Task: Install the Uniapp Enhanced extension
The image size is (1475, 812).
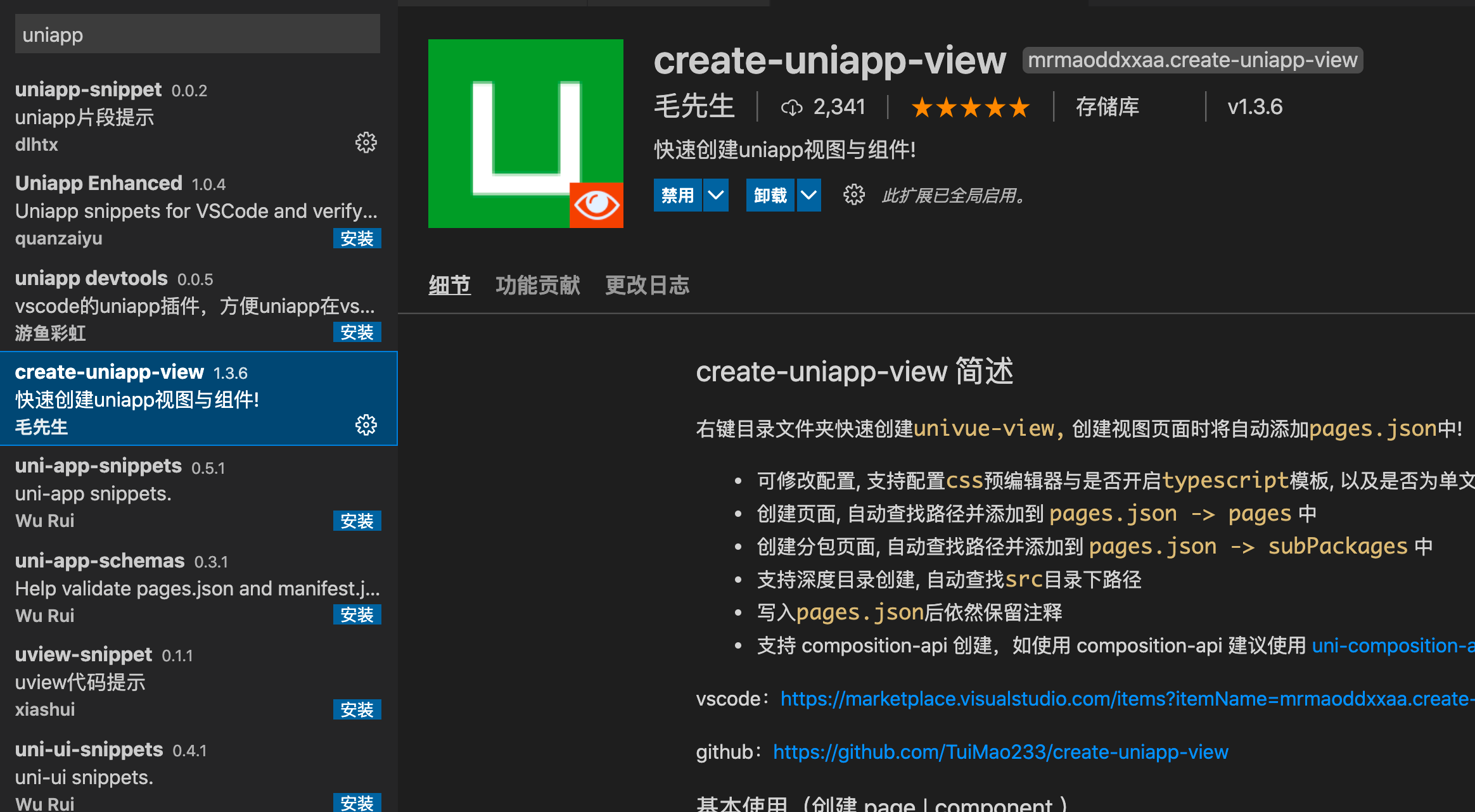Action: tap(357, 239)
